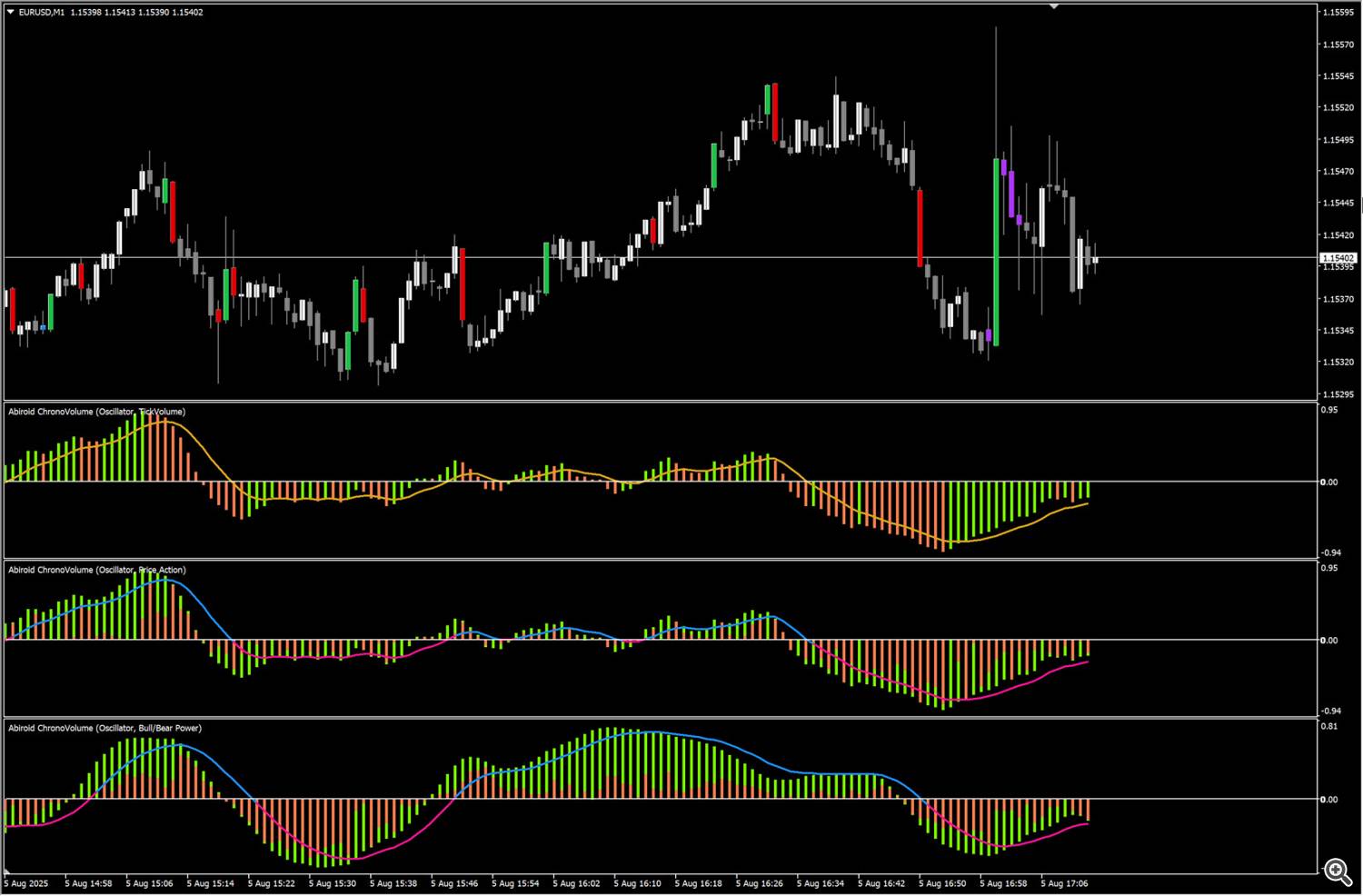Image resolution: width=1363 pixels, height=896 pixels.
Task: Click the 5 Aug 17:06 time label
Action: pyautogui.click(x=1064, y=883)
